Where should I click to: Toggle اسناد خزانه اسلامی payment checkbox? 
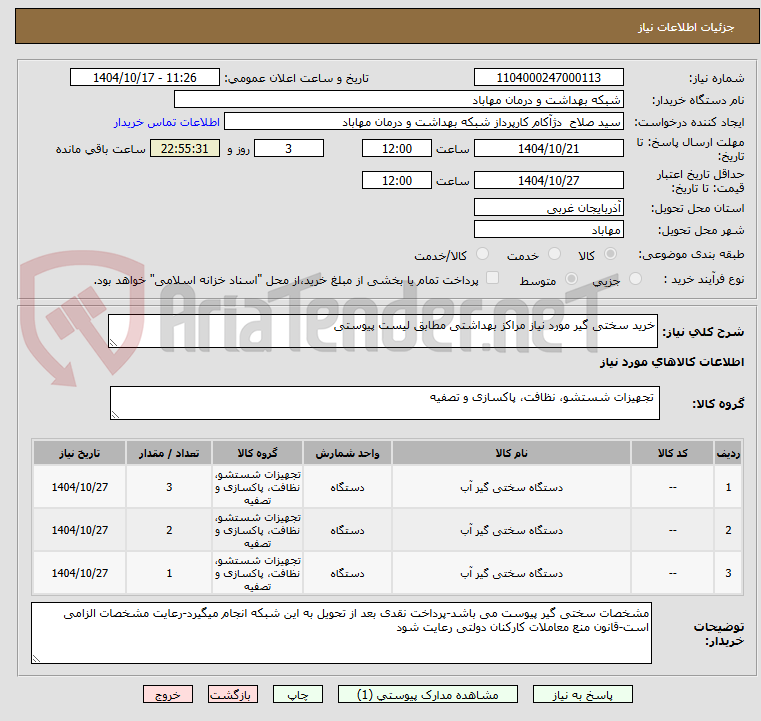tap(493, 278)
